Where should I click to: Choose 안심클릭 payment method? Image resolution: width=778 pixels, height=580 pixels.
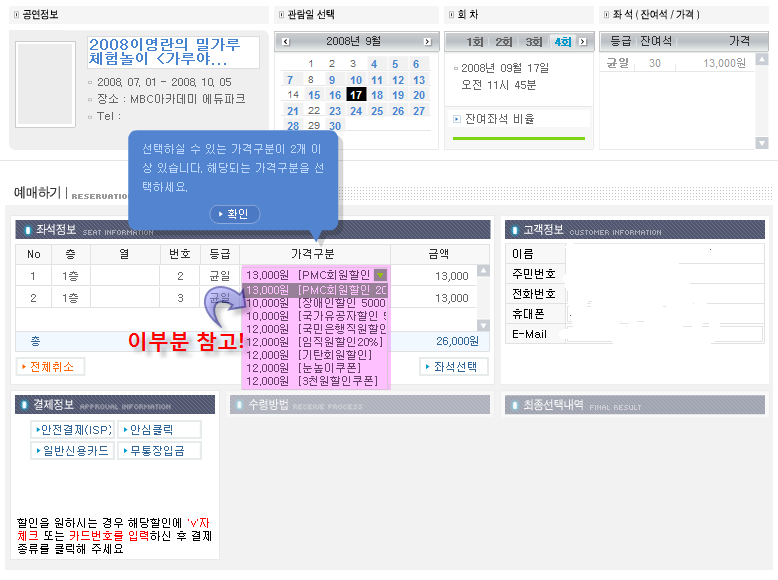click(159, 430)
